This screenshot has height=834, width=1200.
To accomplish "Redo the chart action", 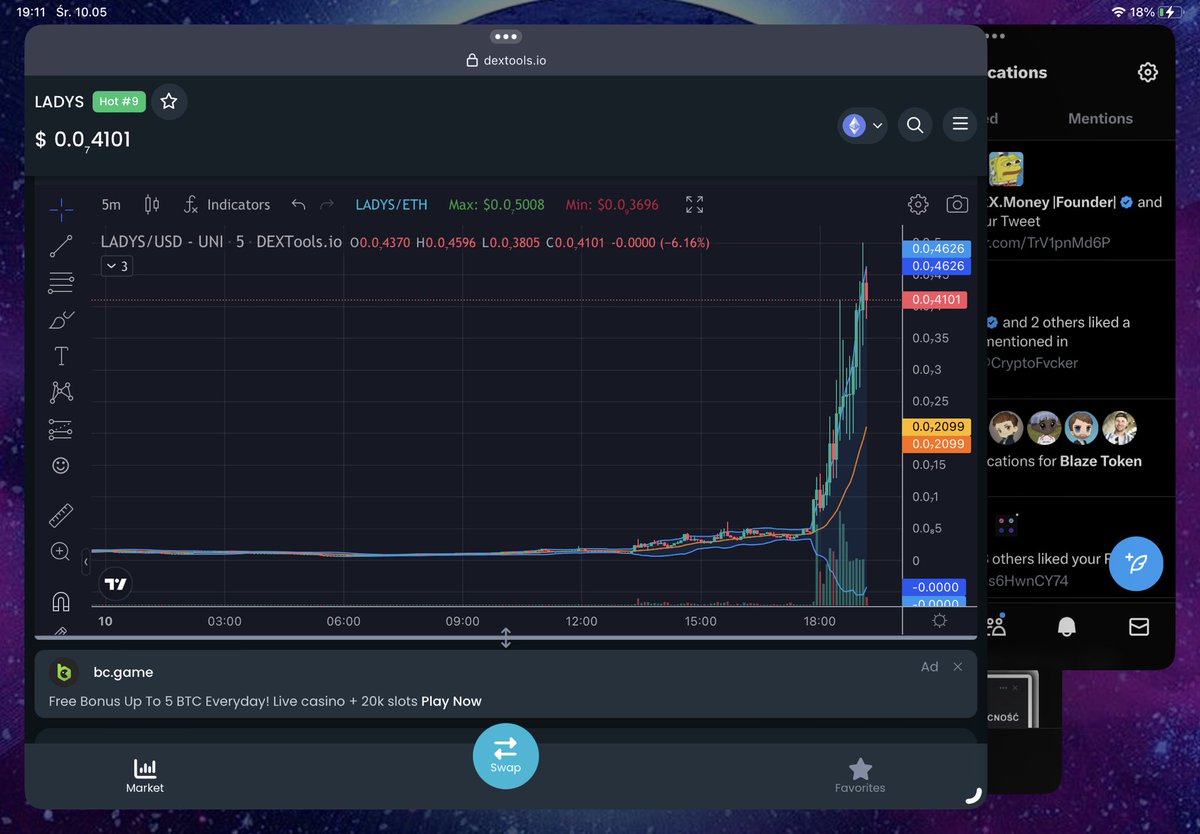I will [x=326, y=204].
